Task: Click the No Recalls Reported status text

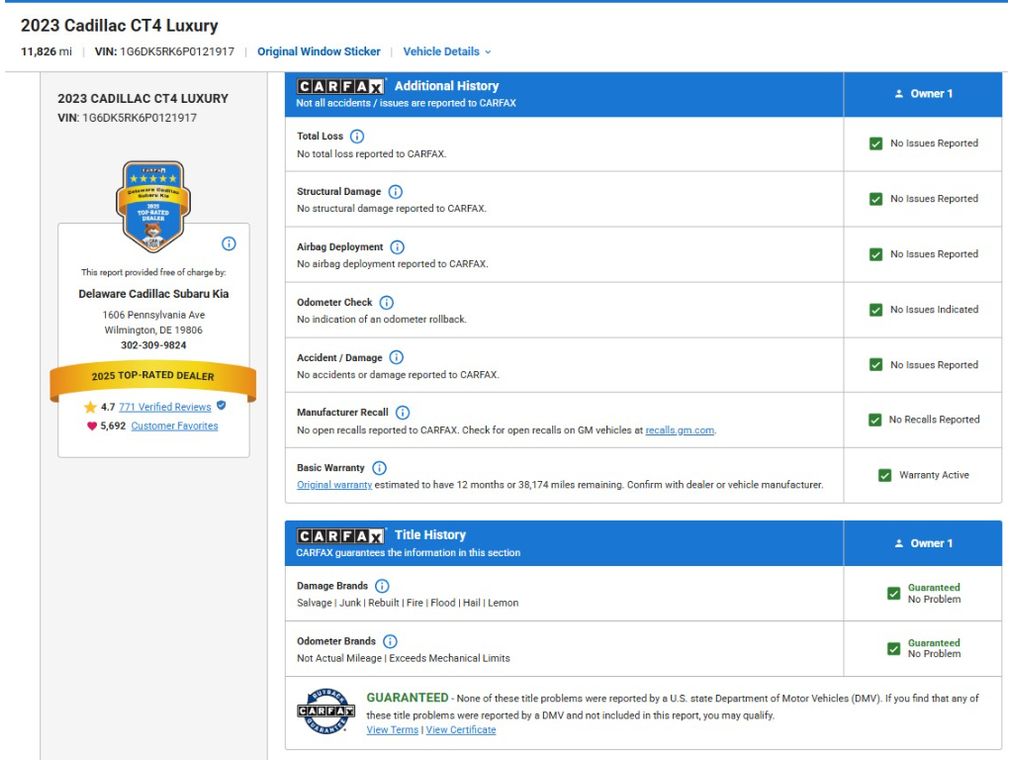Action: (x=934, y=420)
